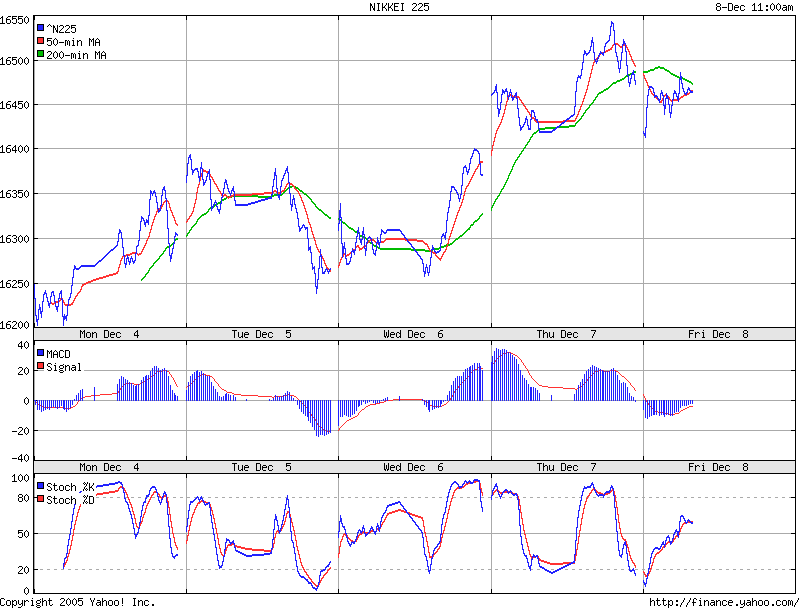Click the red Stoch %D legend swatch
Viewport: 800px width, 608px height.
click(x=40, y=499)
